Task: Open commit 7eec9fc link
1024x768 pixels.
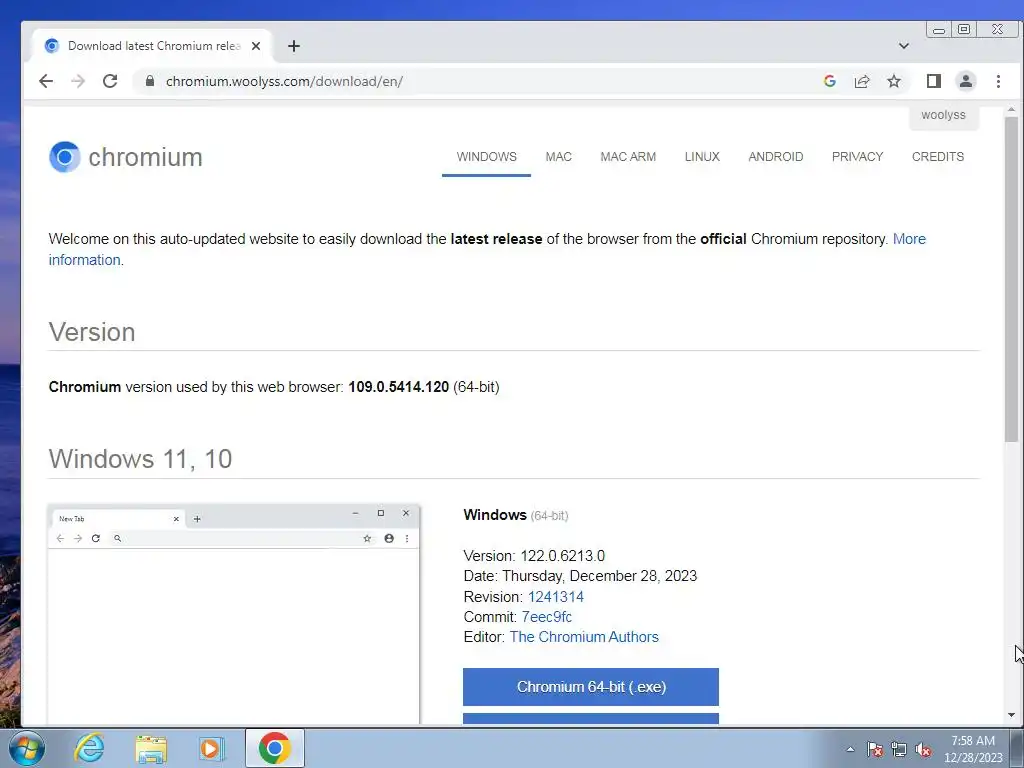Action: coord(547,617)
